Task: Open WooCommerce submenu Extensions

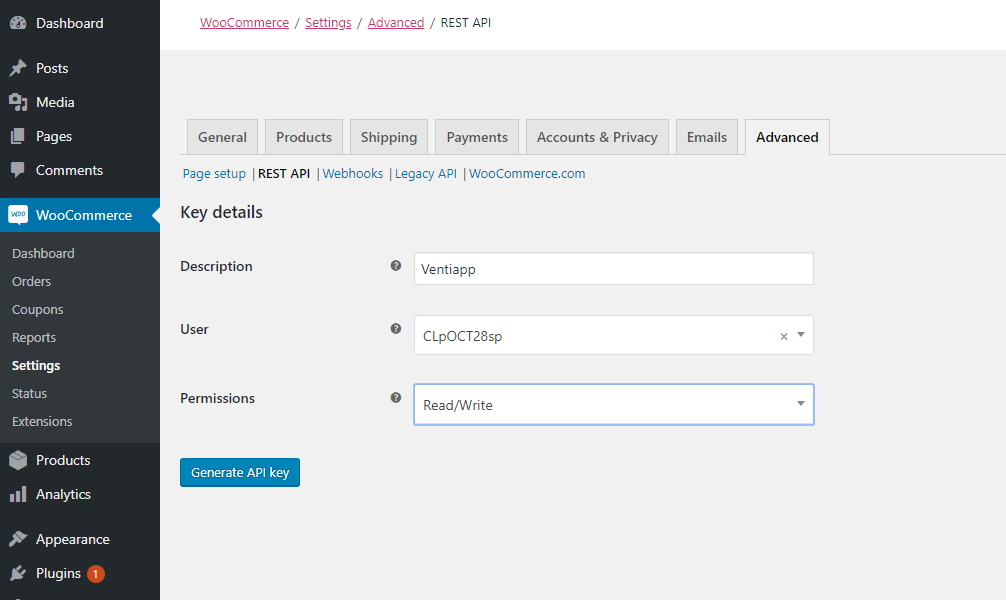Action: coord(42,422)
